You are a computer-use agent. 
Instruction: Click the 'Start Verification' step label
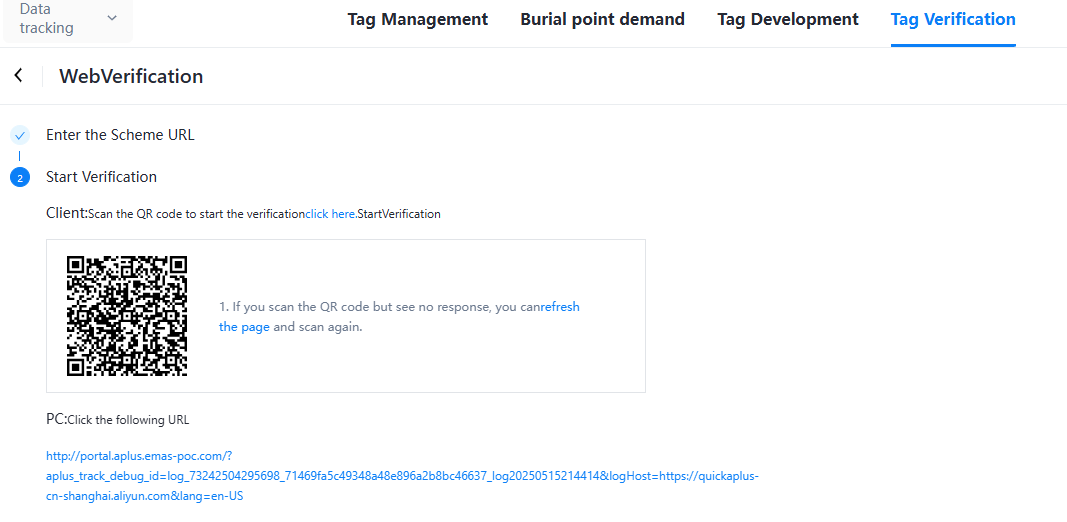pyautogui.click(x=101, y=177)
